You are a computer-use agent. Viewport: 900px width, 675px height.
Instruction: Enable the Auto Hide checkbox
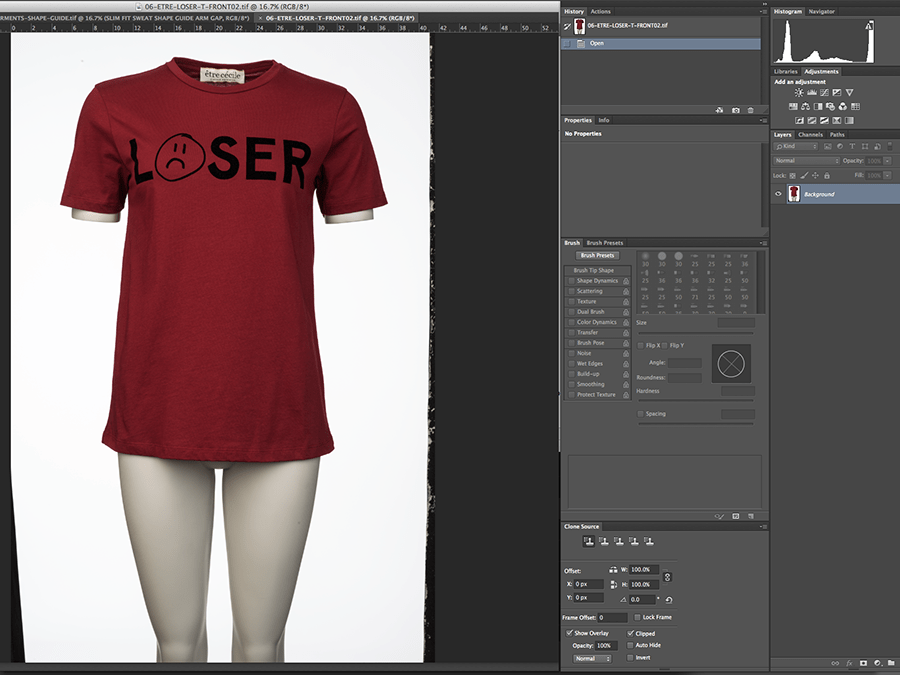pos(630,645)
